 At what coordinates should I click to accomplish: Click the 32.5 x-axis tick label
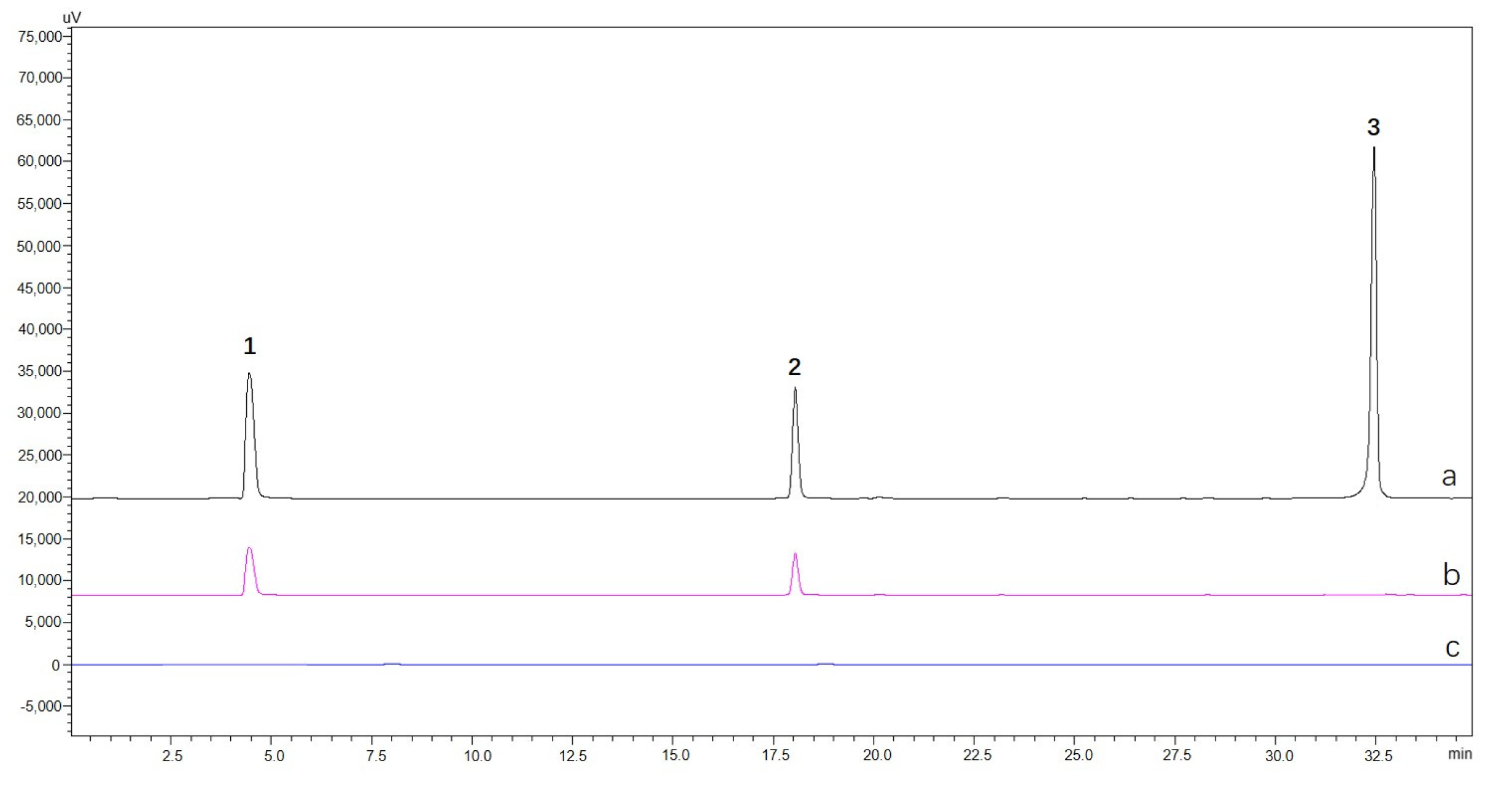coord(1378,756)
